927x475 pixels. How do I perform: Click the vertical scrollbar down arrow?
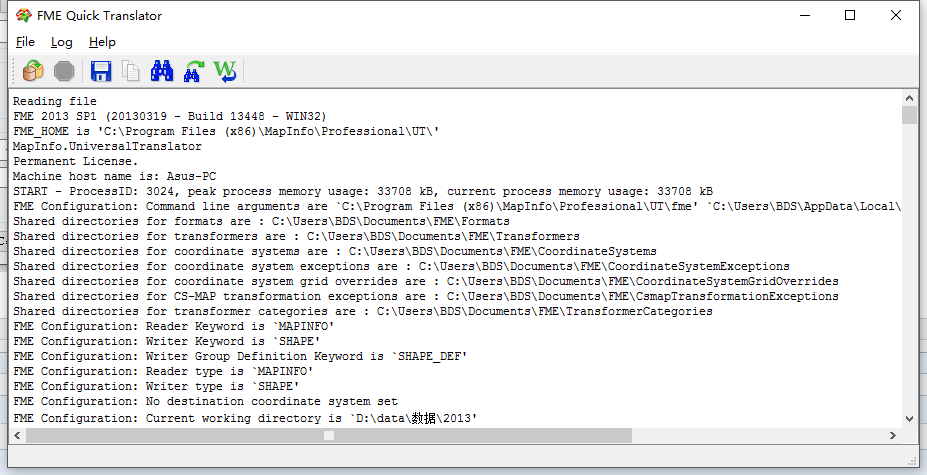coord(909,419)
